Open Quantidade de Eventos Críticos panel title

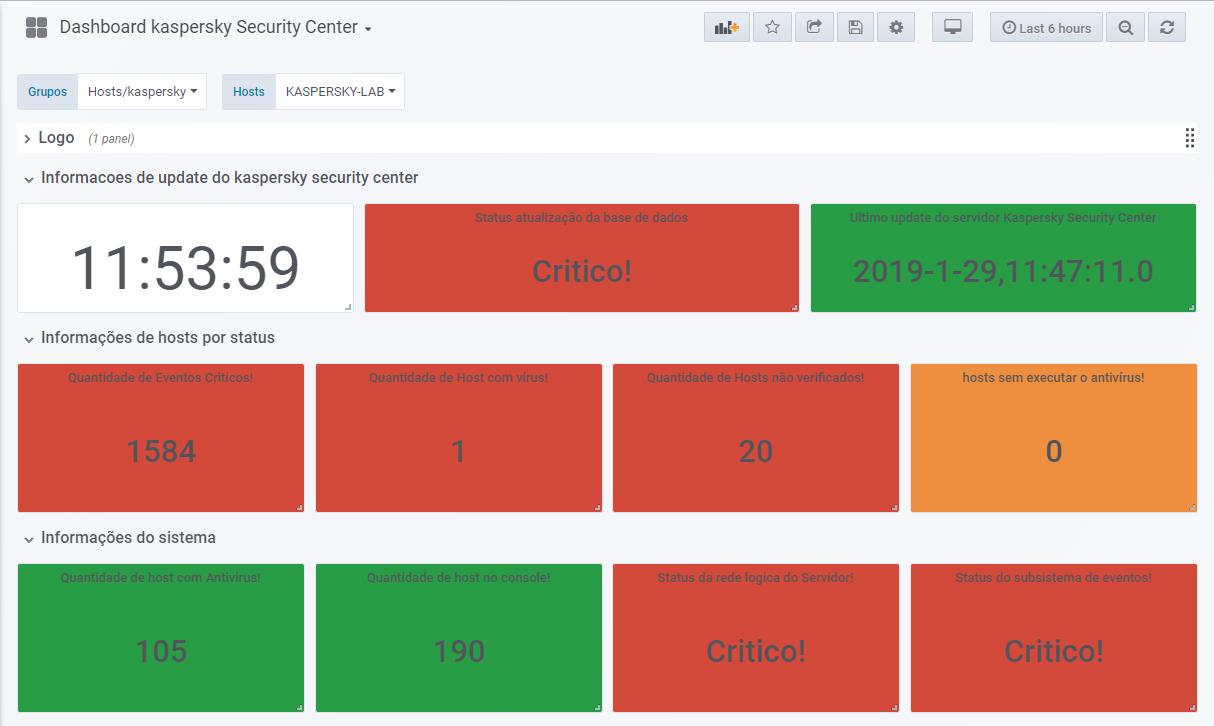click(x=160, y=377)
